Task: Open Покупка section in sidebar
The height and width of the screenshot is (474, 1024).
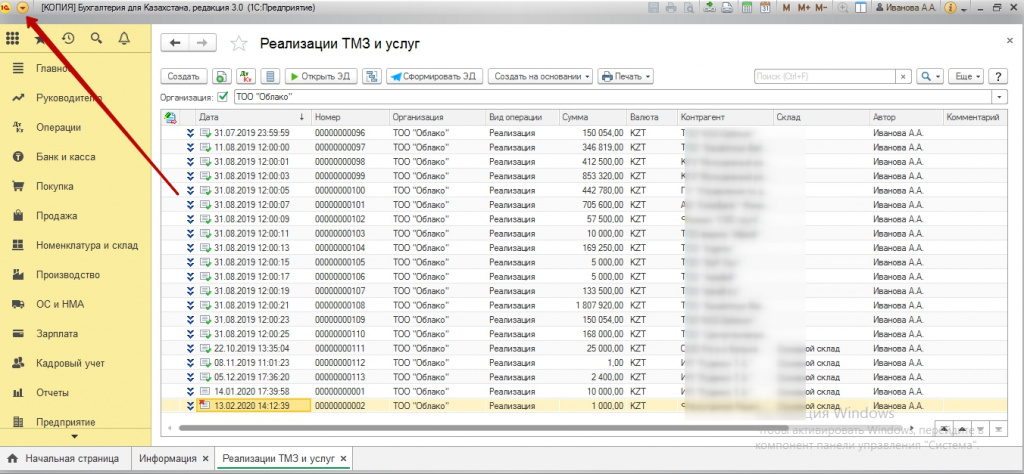Action: pyautogui.click(x=54, y=187)
